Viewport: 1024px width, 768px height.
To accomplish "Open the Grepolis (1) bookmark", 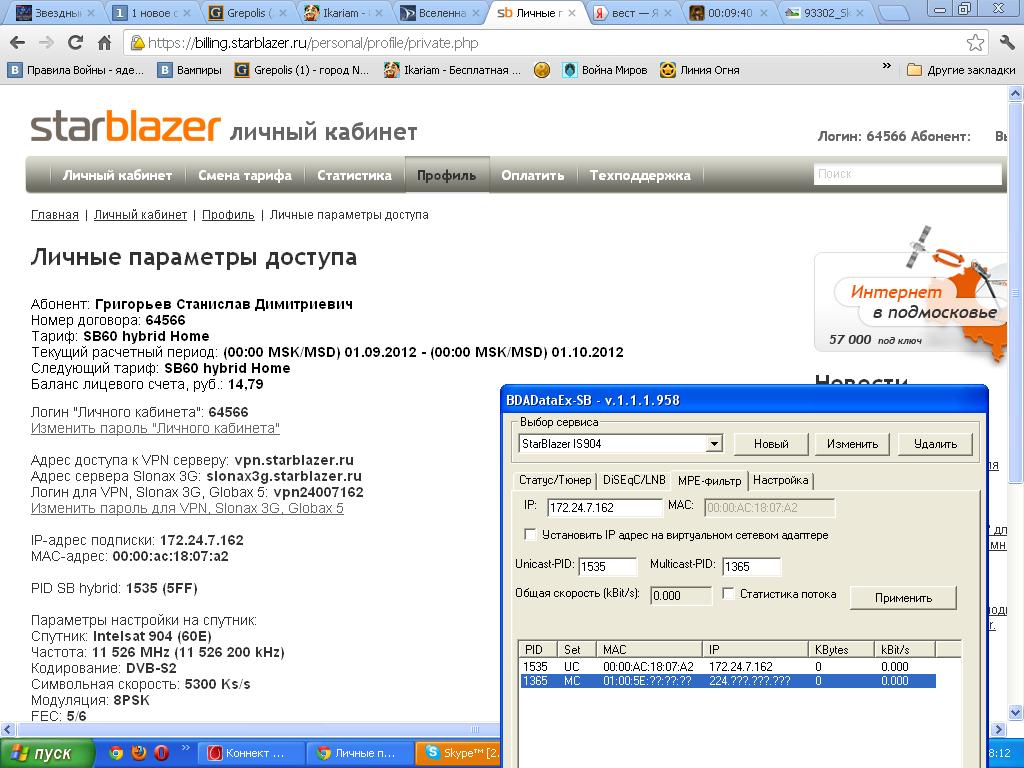I will point(302,70).
